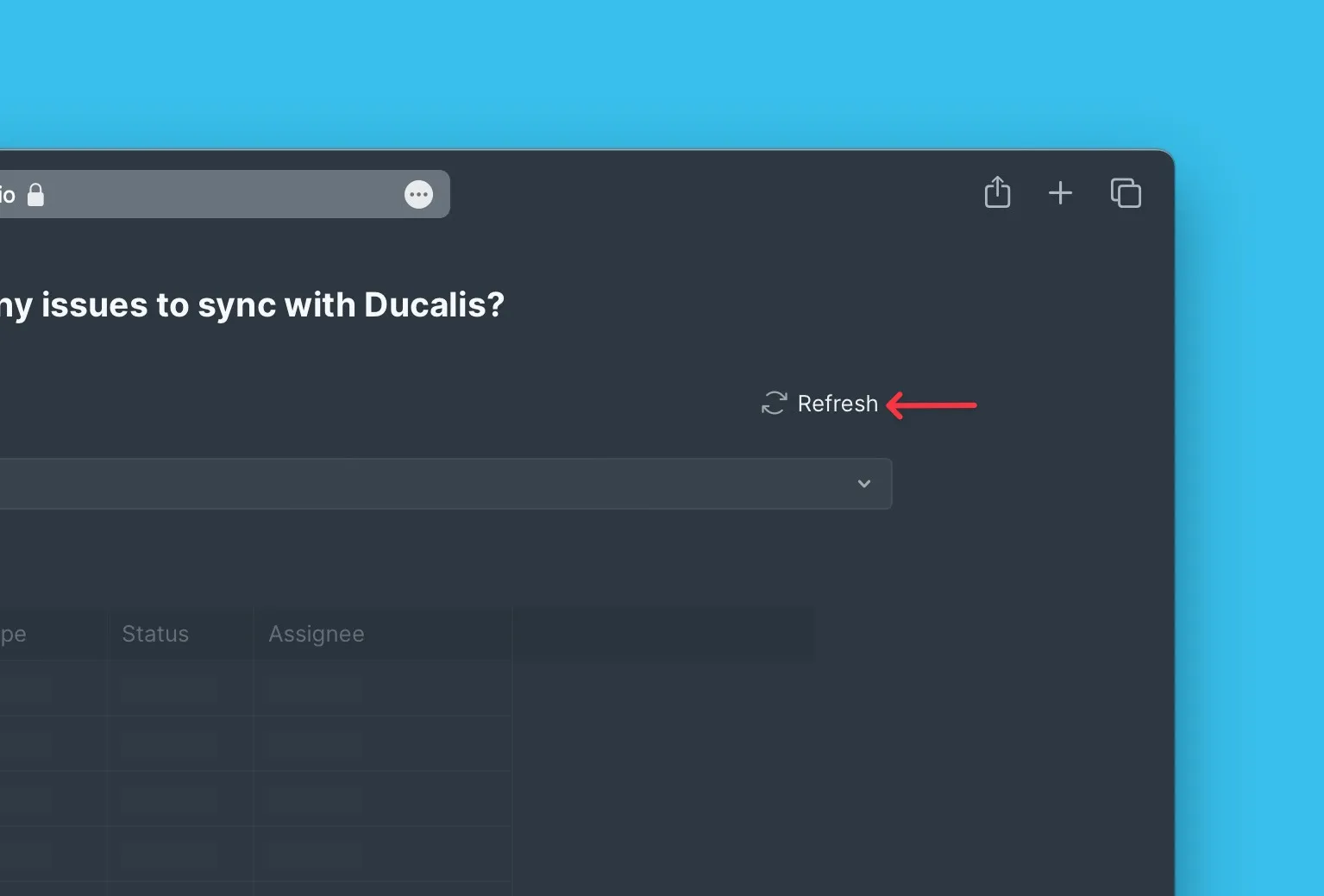
Task: Focus the browser address bar
Action: pos(216,195)
